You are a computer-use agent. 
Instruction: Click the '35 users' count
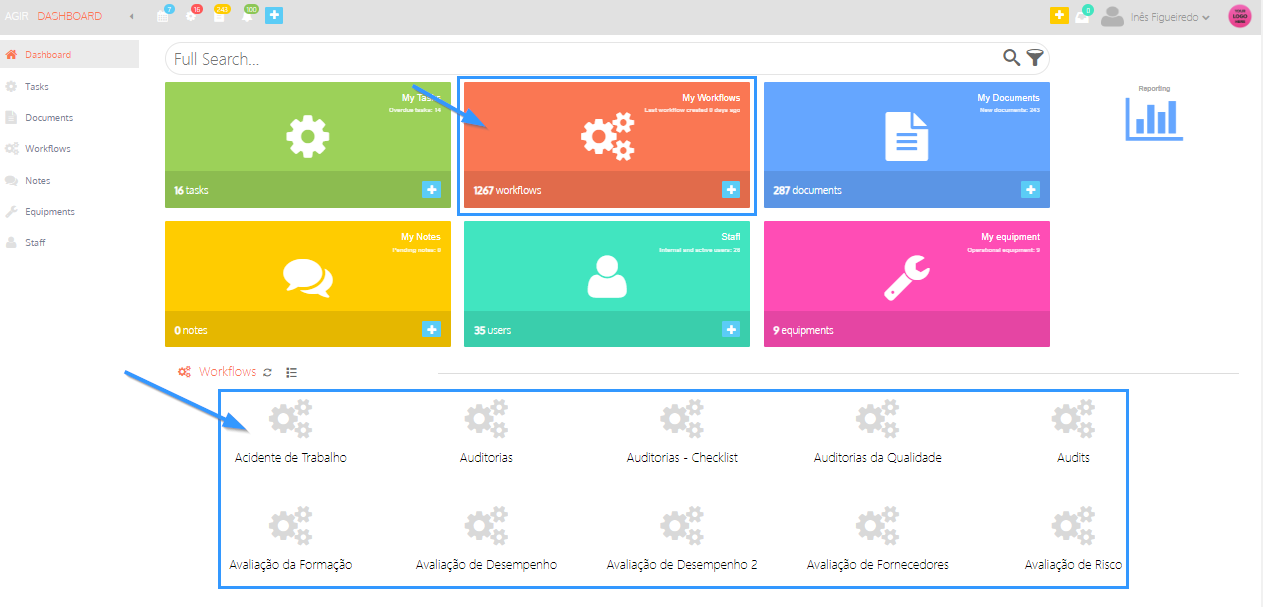[492, 330]
